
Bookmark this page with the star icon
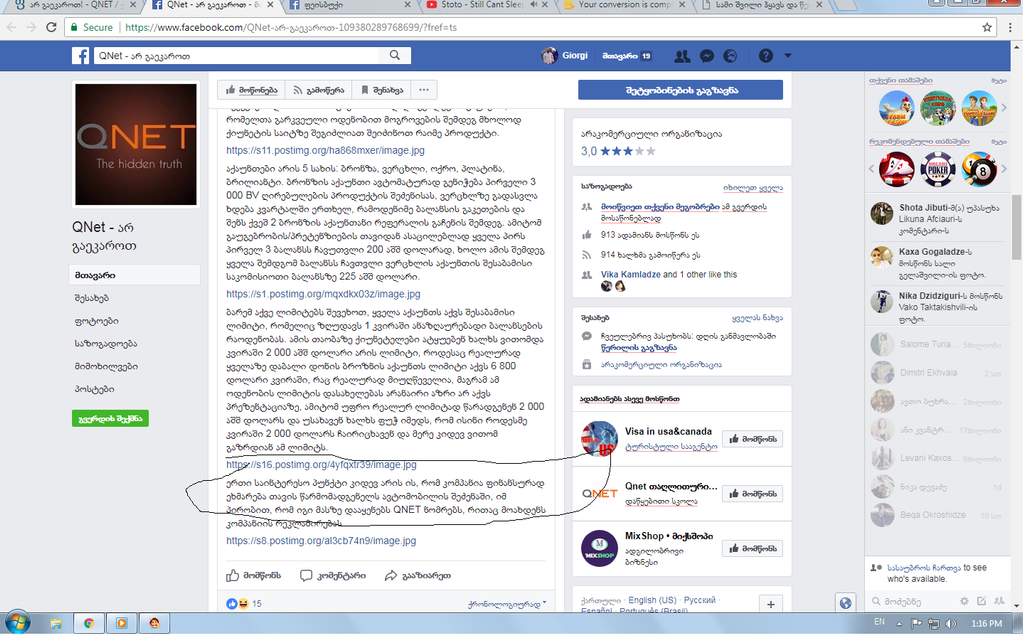(x=987, y=27)
